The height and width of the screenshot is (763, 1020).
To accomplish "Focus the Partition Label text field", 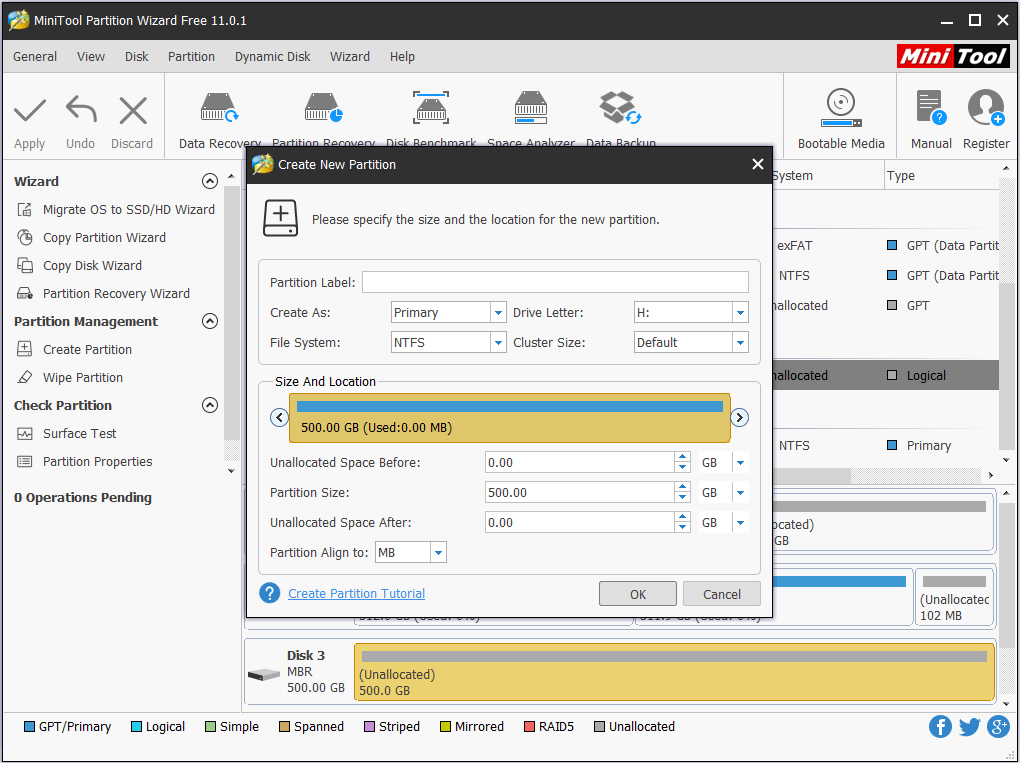I will [x=555, y=283].
